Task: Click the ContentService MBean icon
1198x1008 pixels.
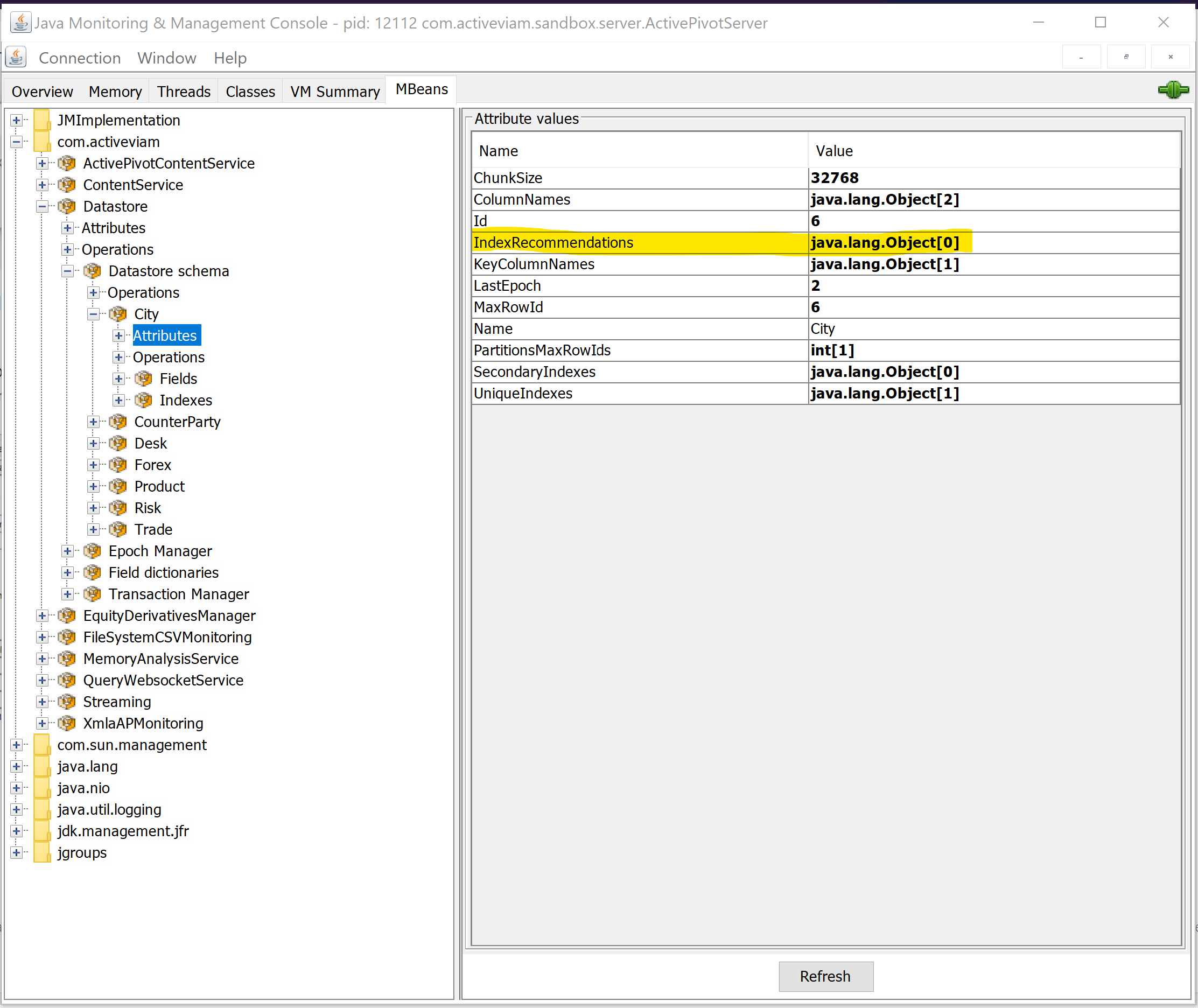Action: [x=67, y=185]
